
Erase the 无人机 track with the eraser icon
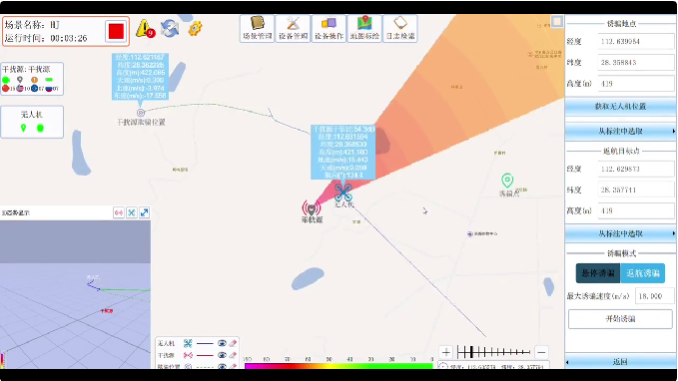(233, 343)
